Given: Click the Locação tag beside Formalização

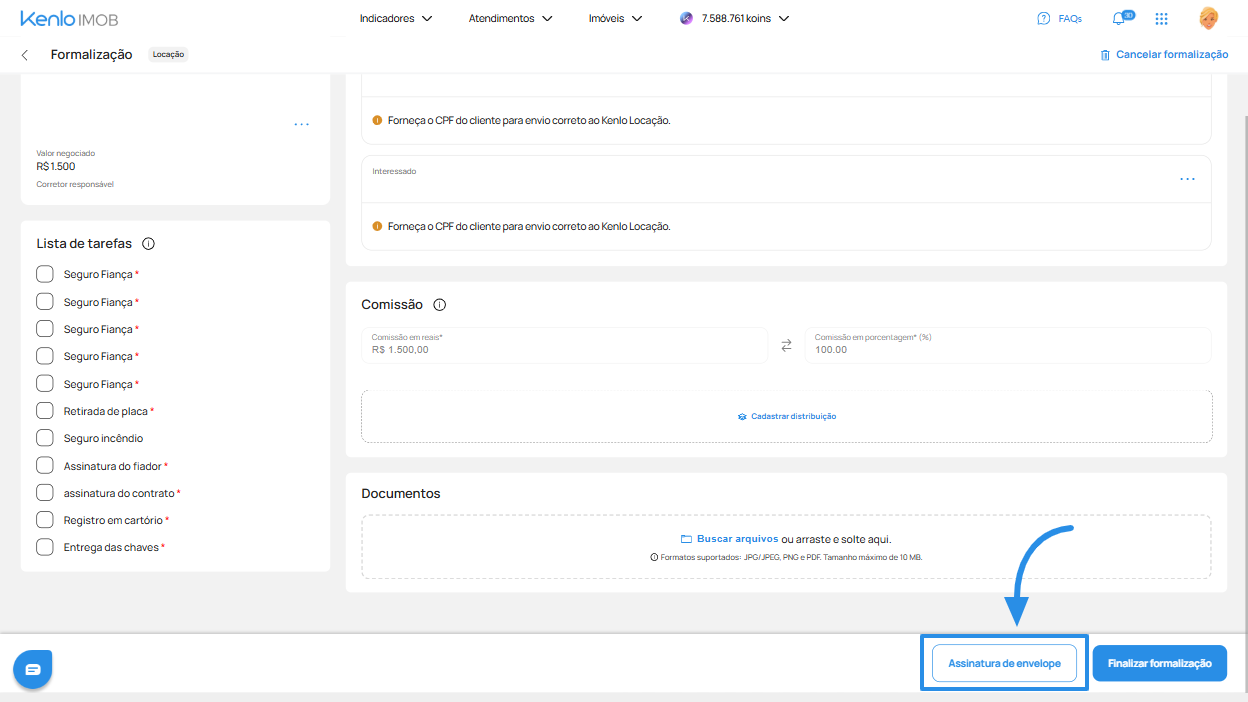Looking at the screenshot, I should [x=168, y=55].
